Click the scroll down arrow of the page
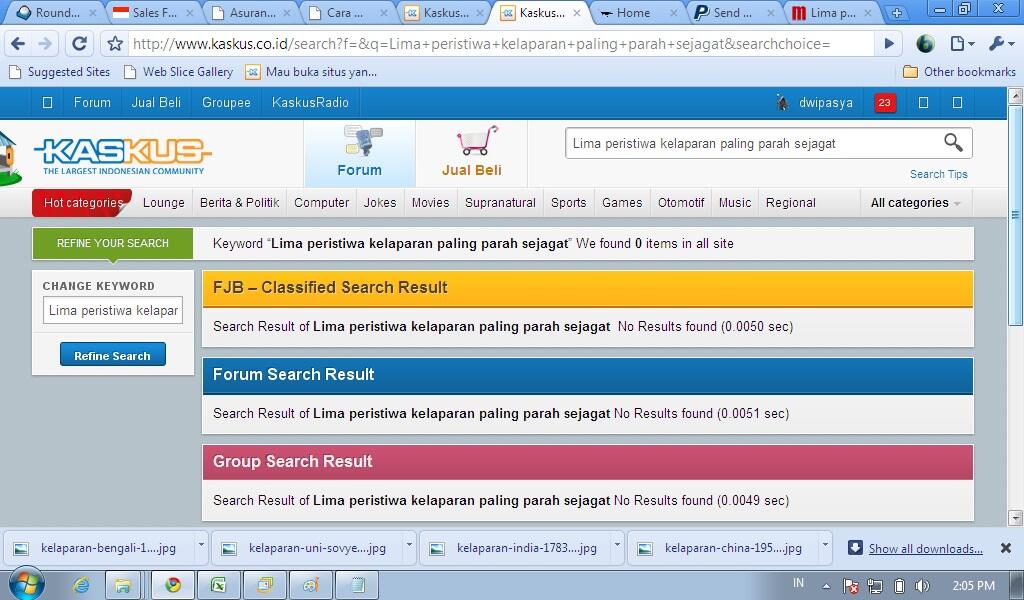This screenshot has height=600, width=1024. click(x=1016, y=518)
